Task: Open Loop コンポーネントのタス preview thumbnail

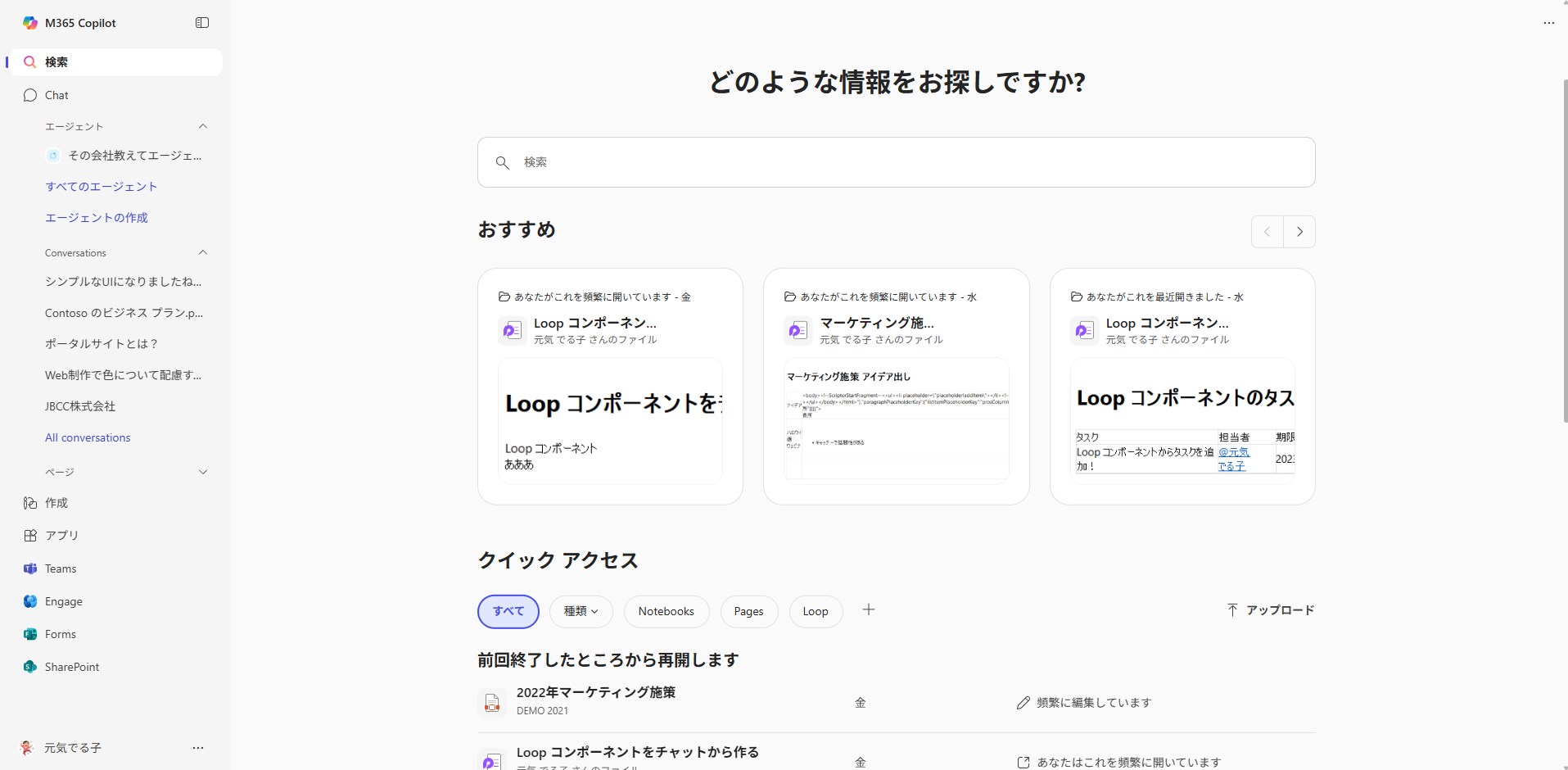Action: click(1182, 421)
